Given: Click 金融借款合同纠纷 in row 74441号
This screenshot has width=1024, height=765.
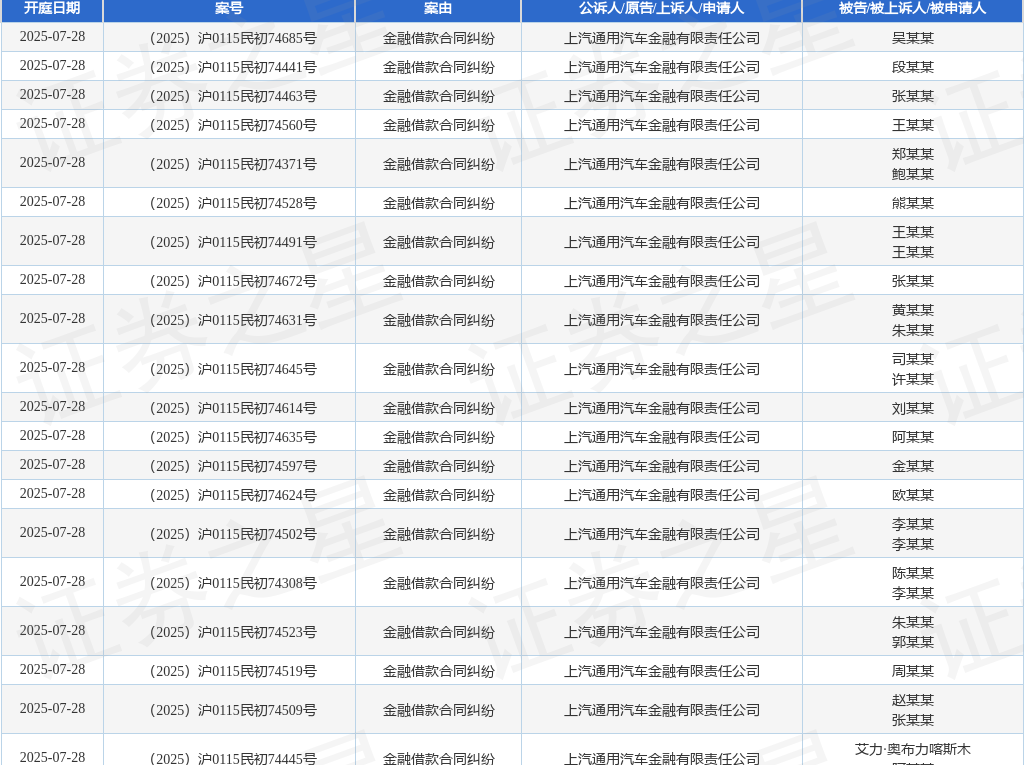Looking at the screenshot, I should [x=438, y=67].
